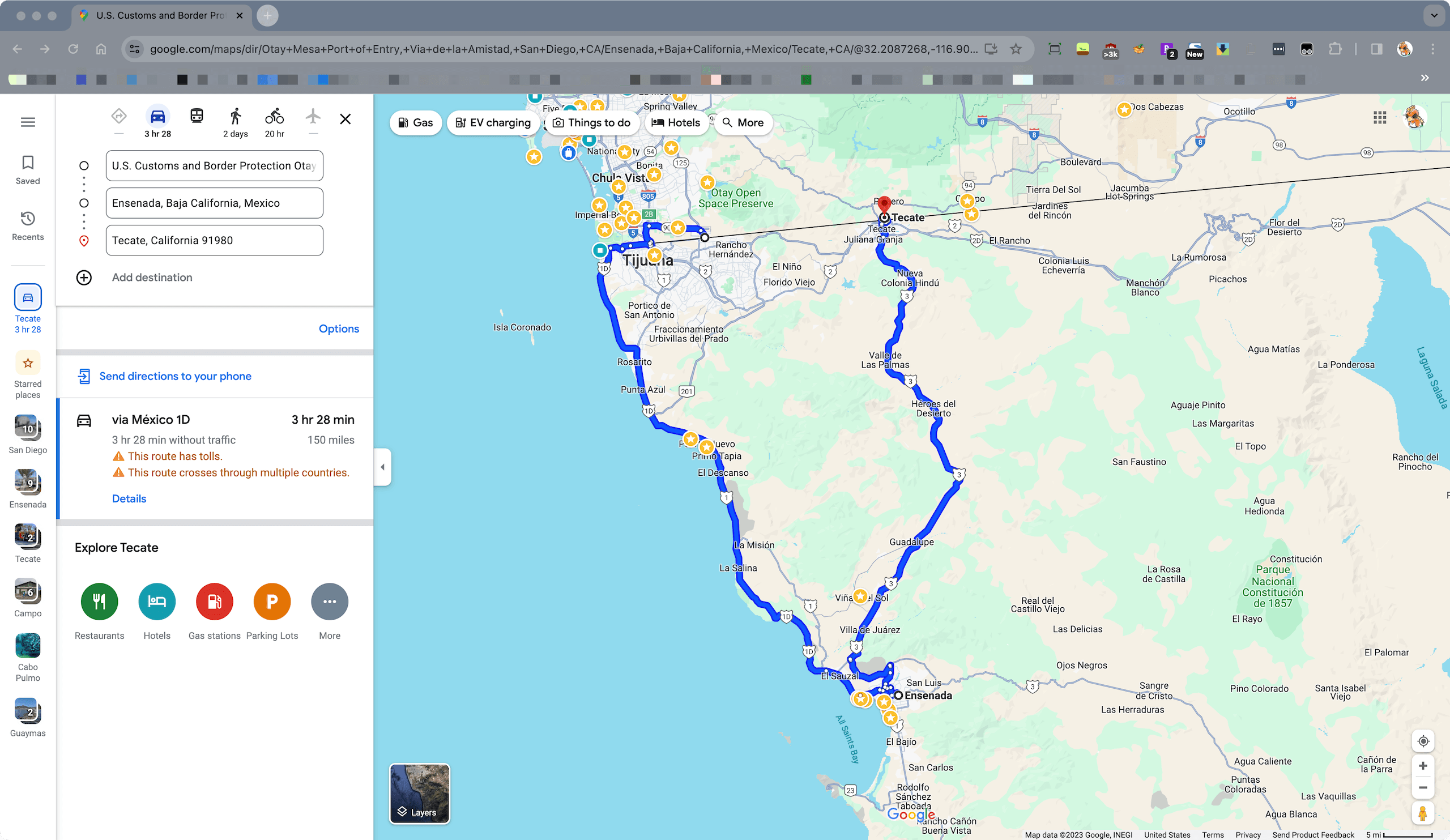Screen dimensions: 1450x840
Task: Switch to the transit travel mode icon
Action: (197, 117)
